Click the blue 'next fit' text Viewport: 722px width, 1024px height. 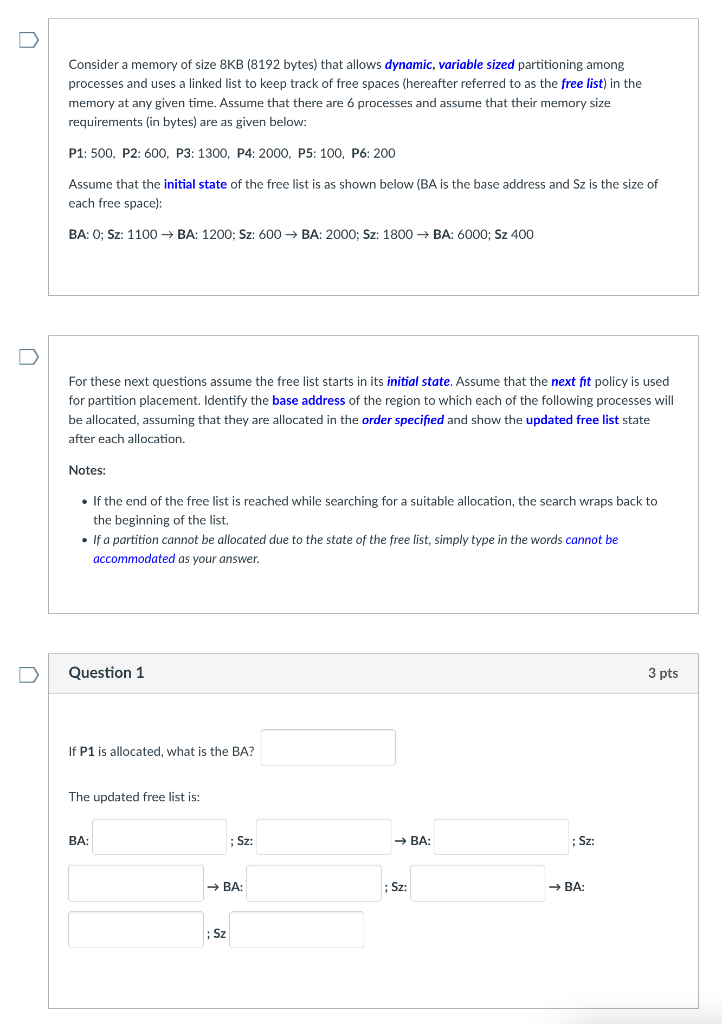pyautogui.click(x=571, y=381)
